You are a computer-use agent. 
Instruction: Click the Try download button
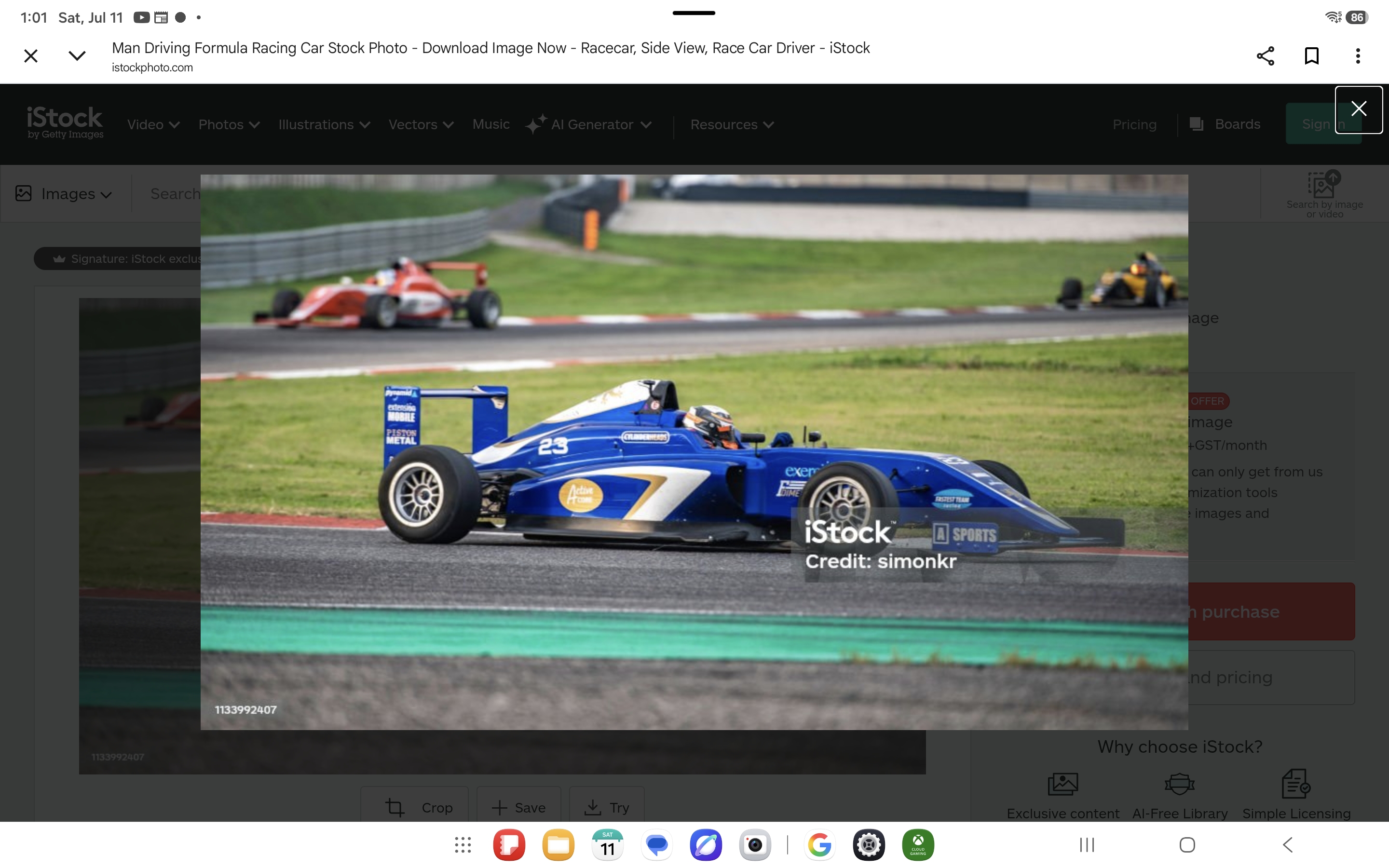point(607,807)
